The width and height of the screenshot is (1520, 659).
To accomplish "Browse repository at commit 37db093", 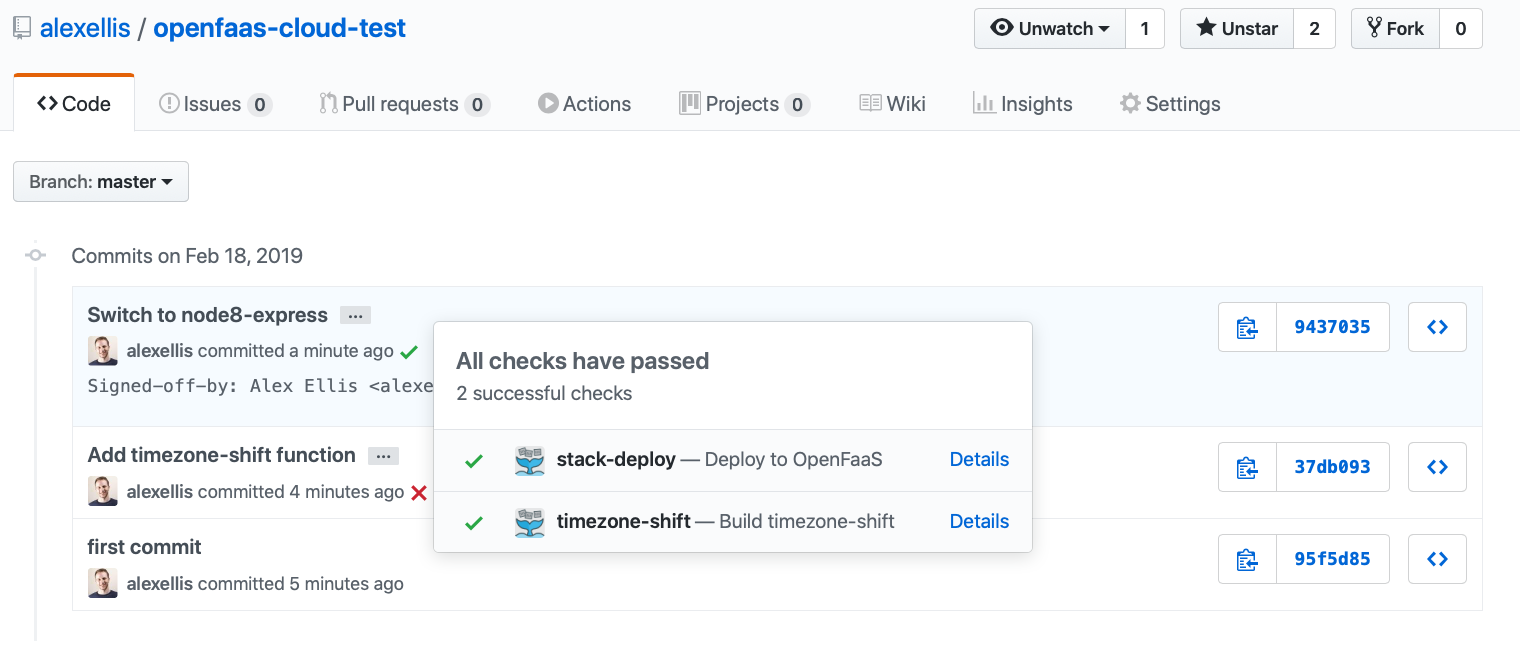I will [x=1437, y=467].
